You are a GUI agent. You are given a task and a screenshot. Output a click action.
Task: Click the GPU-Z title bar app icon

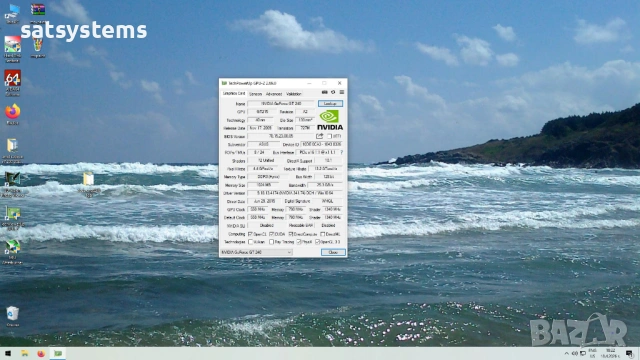(224, 83)
